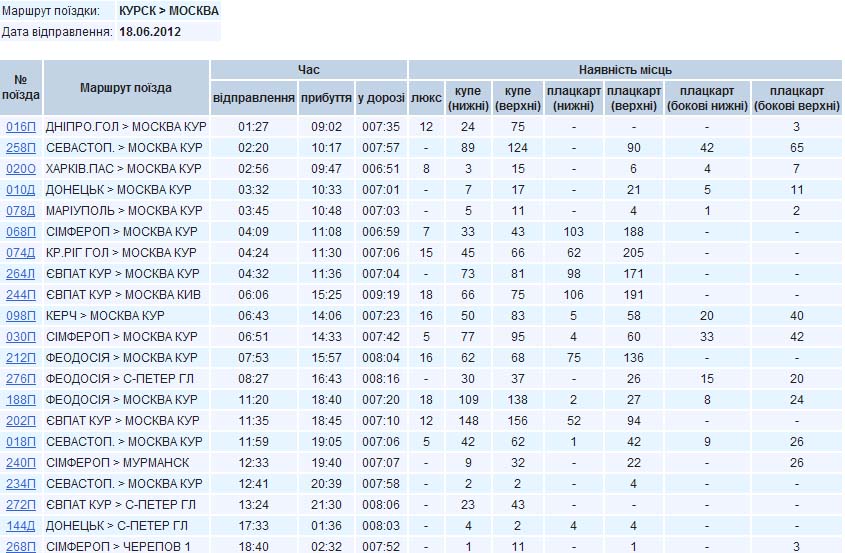
Task: Click train 098П from Kerch
Action: tap(21, 316)
